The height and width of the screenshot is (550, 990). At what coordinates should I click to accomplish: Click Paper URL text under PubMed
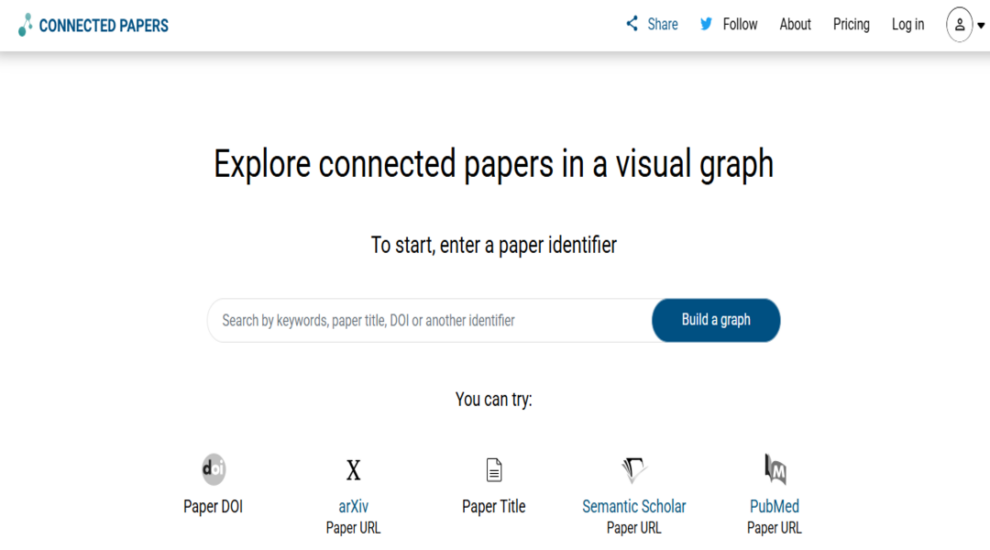[x=774, y=528]
